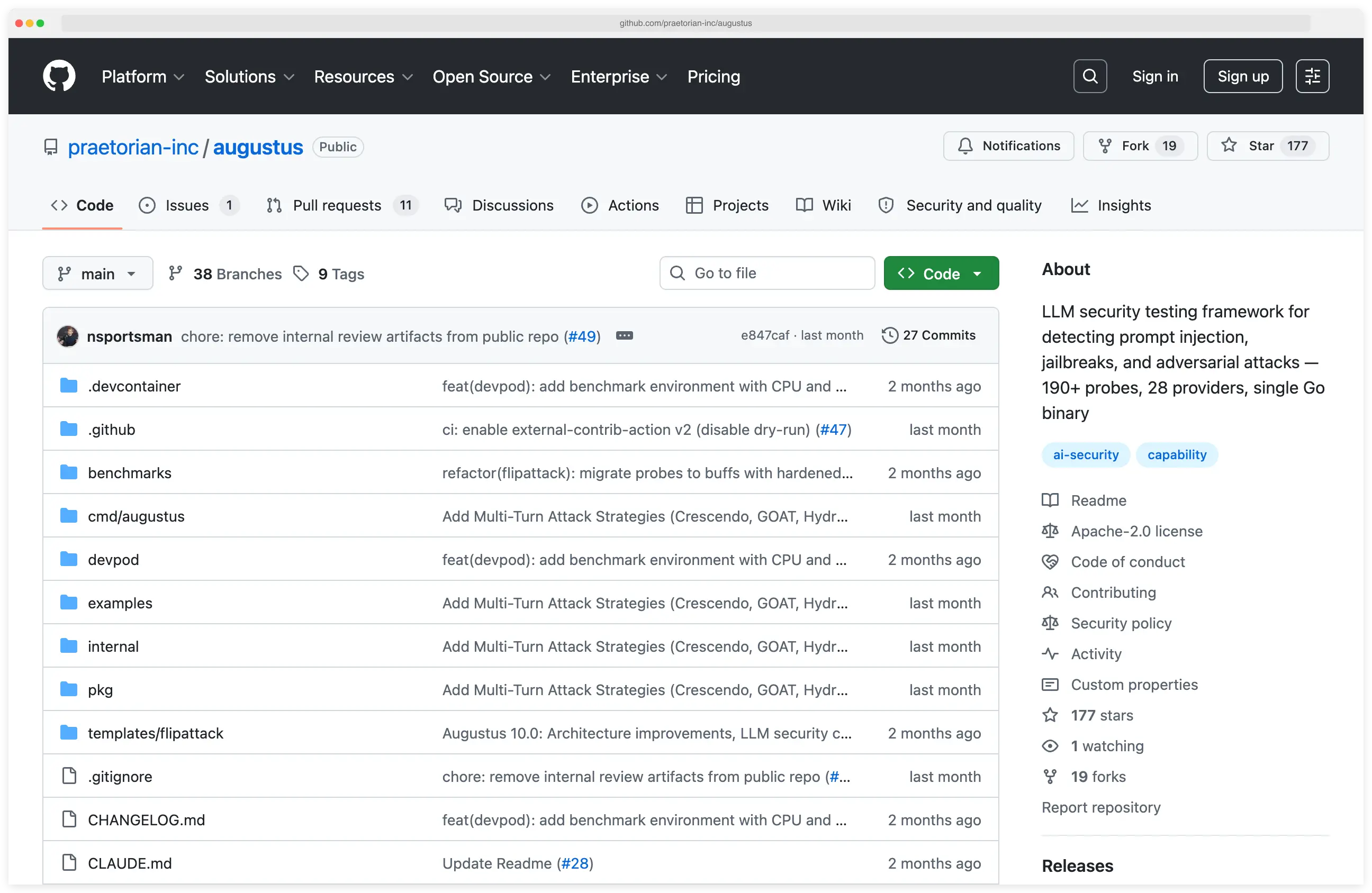
Task: Open the Actions tab
Action: click(620, 205)
